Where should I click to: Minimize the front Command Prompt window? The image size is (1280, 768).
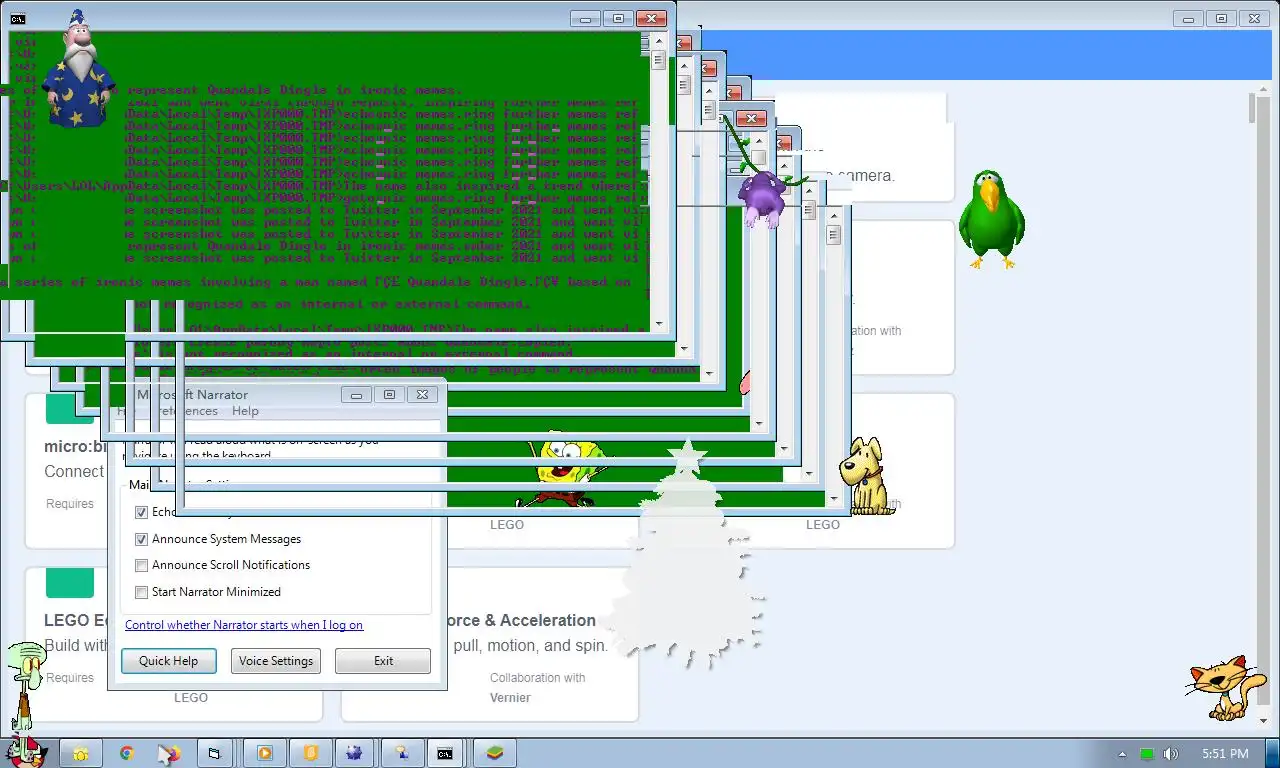tap(585, 19)
